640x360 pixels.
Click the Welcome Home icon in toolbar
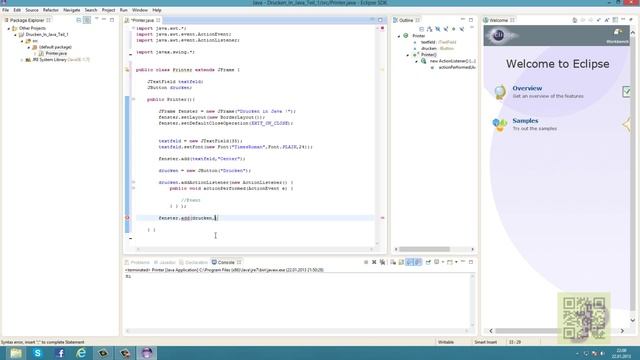click(x=575, y=20)
